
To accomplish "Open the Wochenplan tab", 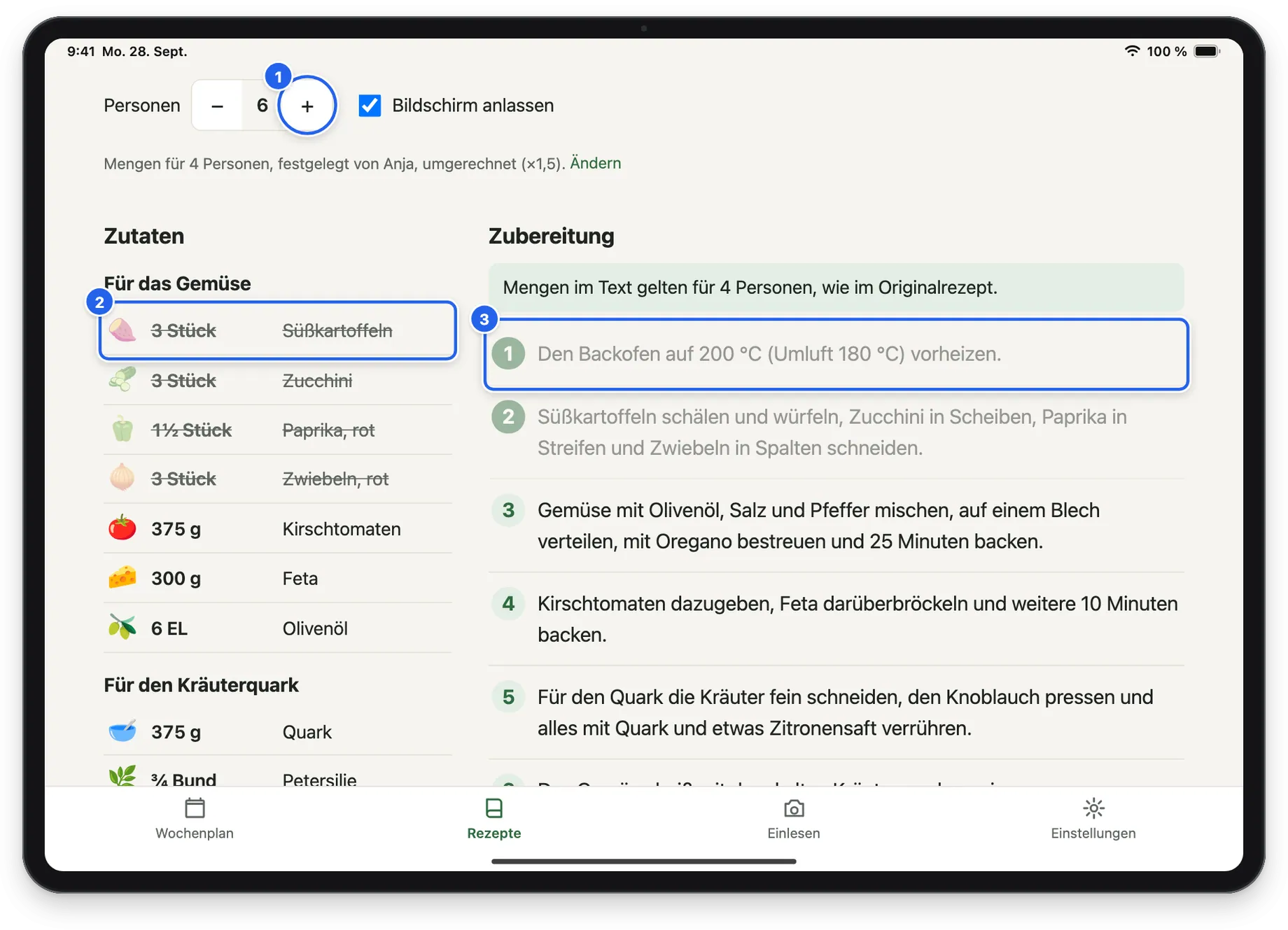I will [x=195, y=819].
